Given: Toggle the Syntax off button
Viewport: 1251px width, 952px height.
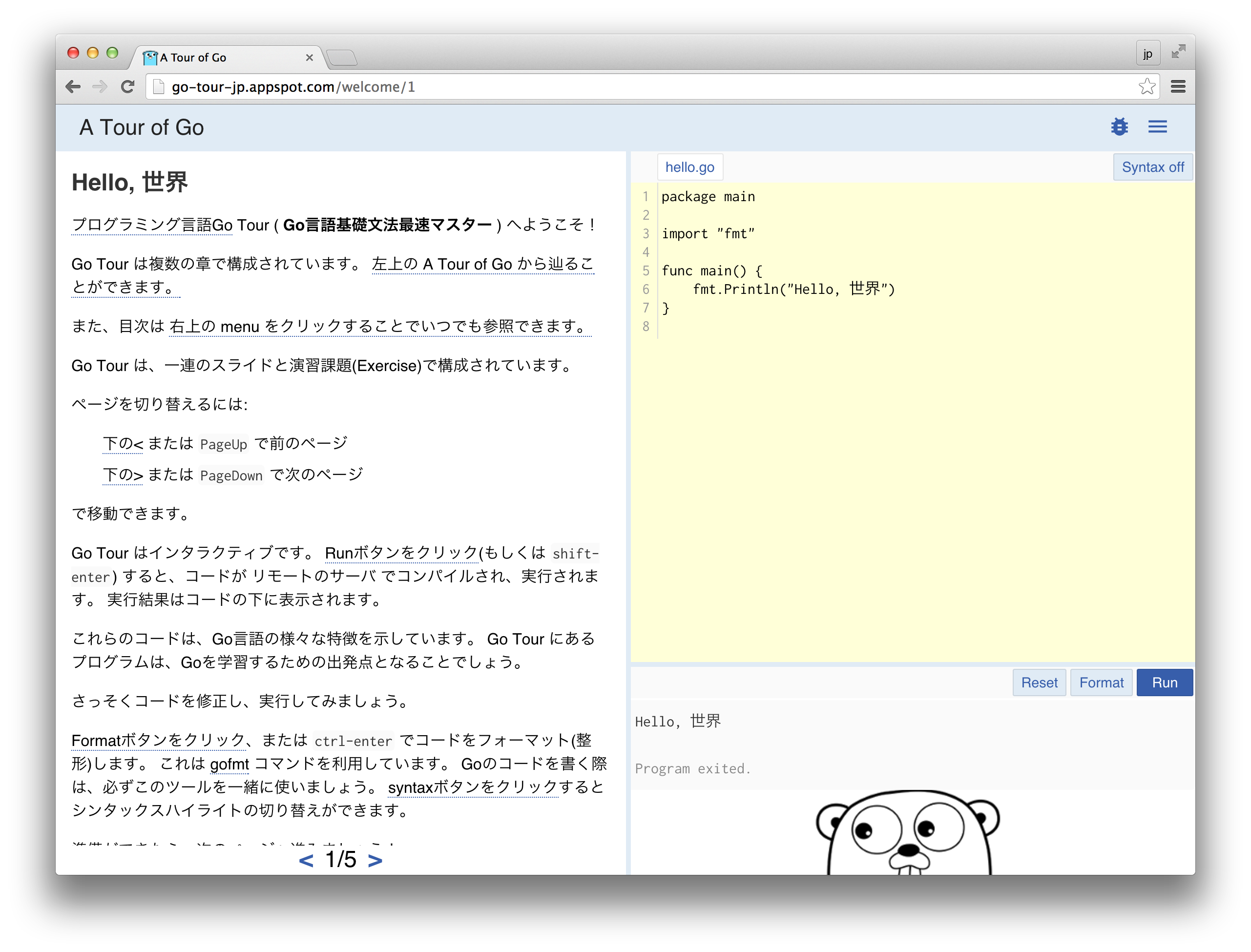Looking at the screenshot, I should [x=1152, y=167].
